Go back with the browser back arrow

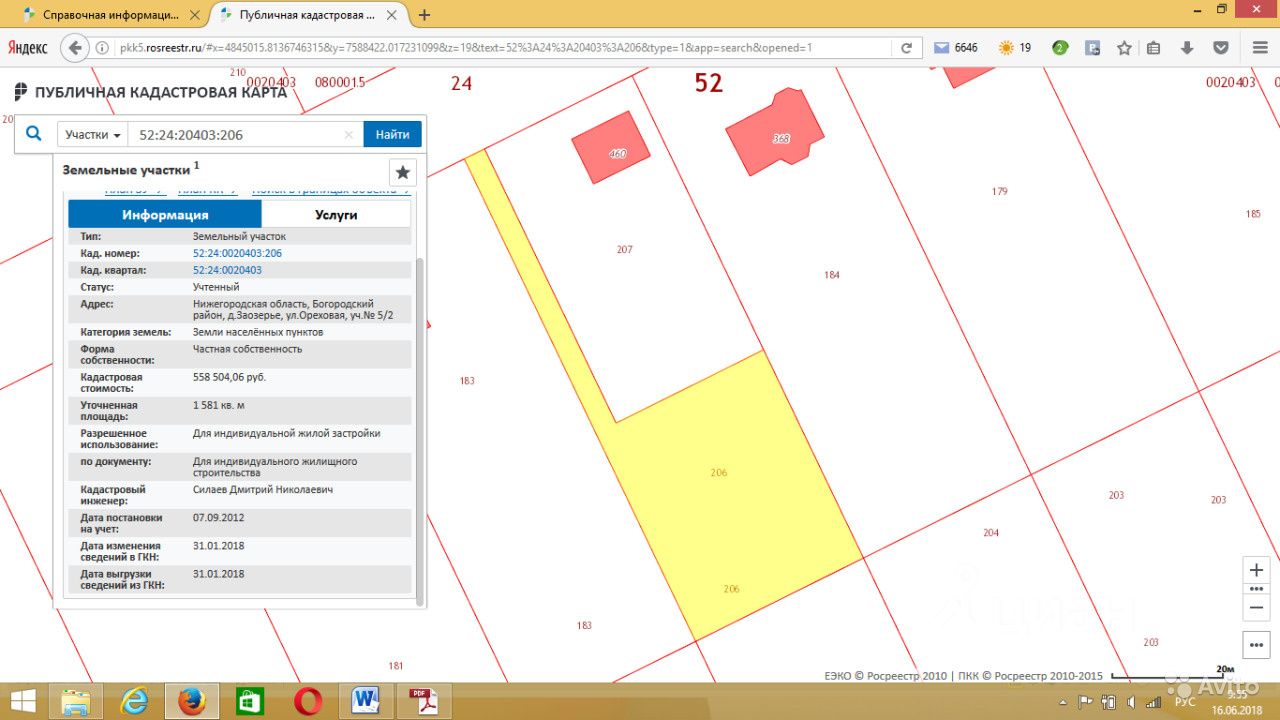[74, 47]
